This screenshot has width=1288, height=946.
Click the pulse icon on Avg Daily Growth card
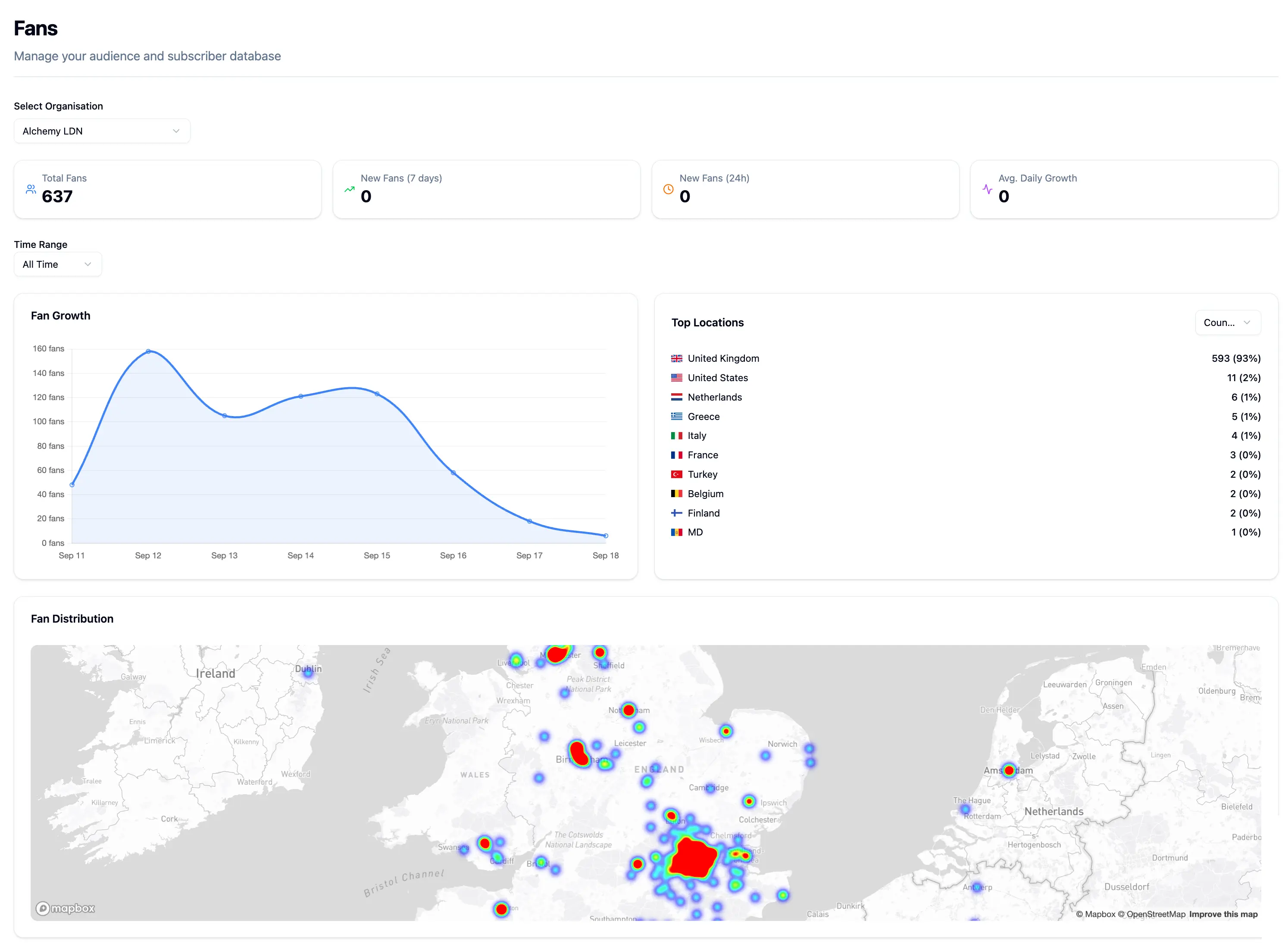pos(987,189)
